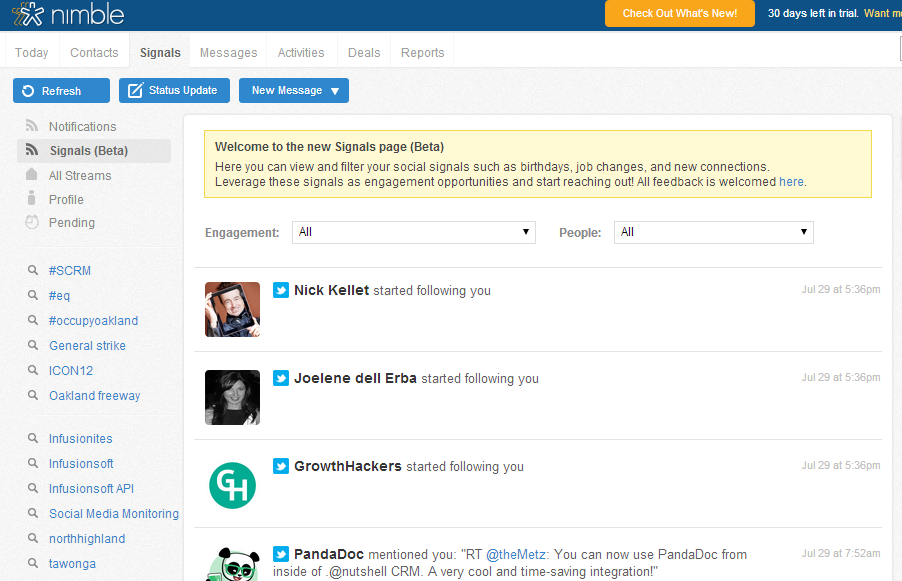The width and height of the screenshot is (902, 581).
Task: Open the PandaDoc name link
Action: point(329,554)
